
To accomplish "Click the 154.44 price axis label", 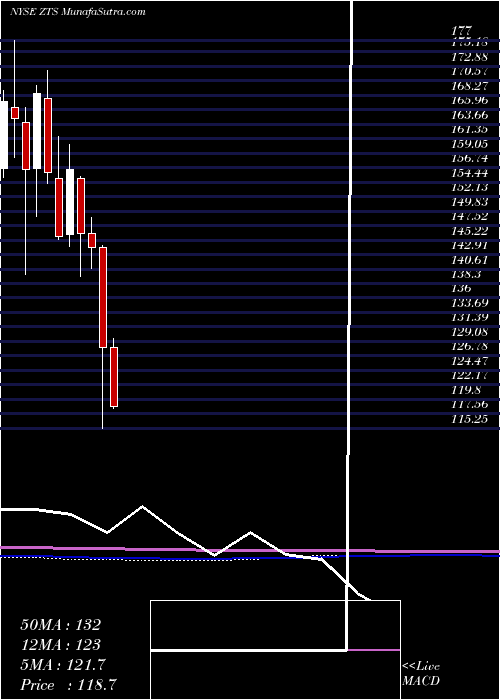I will tap(471, 172).
